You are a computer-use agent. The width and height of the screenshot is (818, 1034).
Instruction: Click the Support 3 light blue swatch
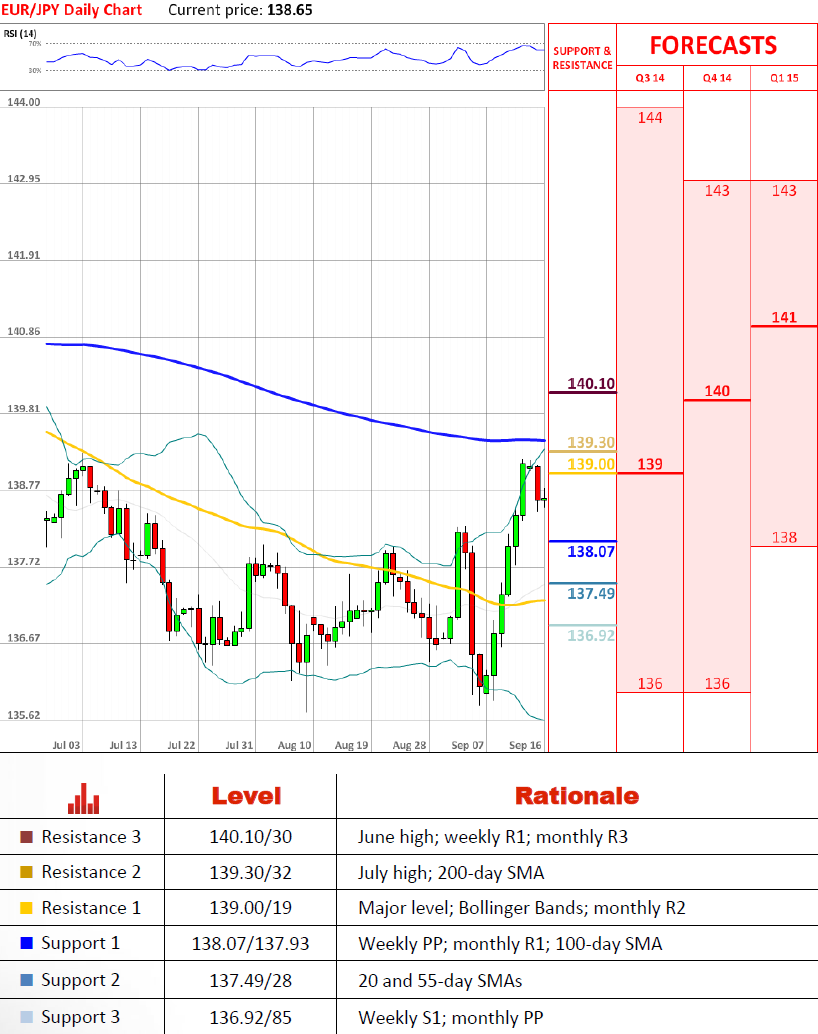click(26, 1017)
